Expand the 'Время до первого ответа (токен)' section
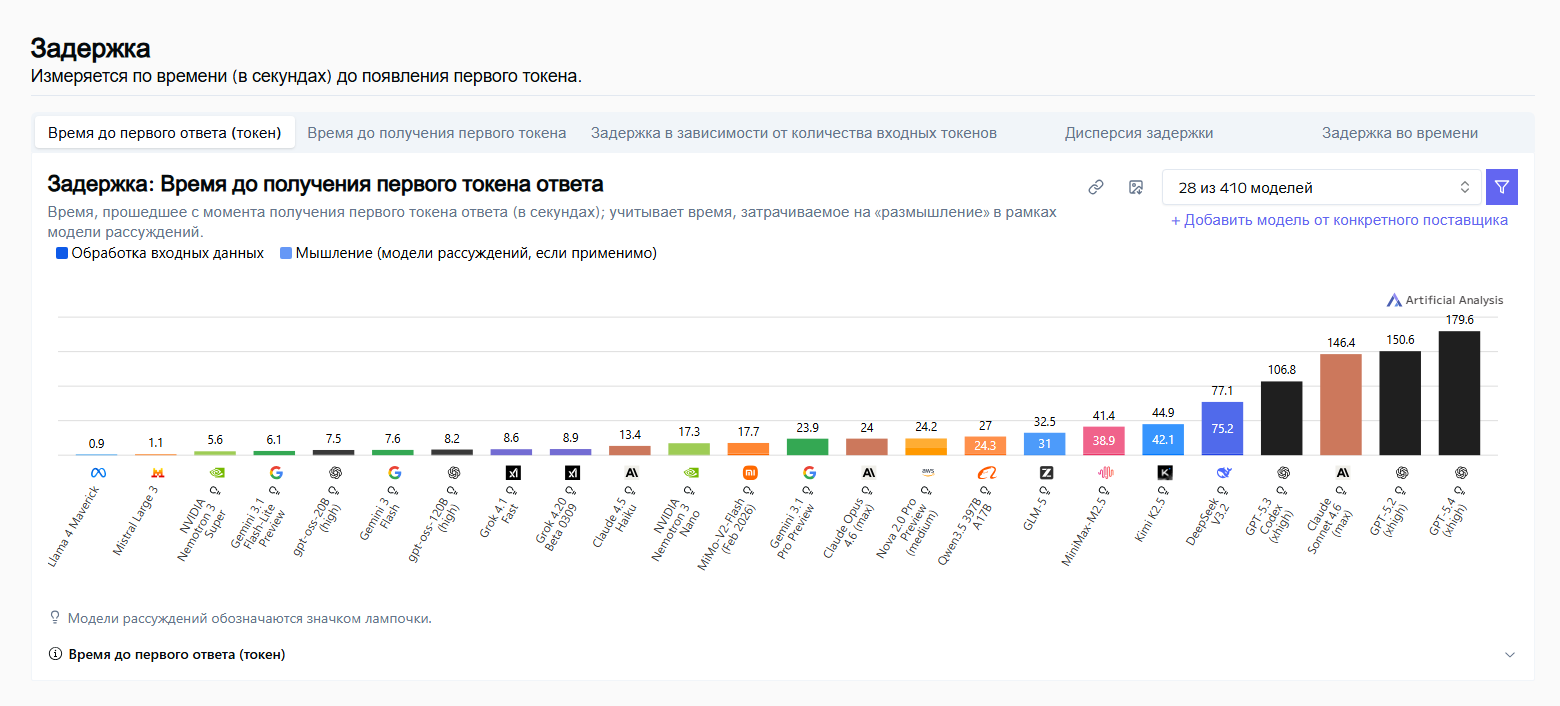This screenshot has height=706, width=1560. [x=176, y=654]
